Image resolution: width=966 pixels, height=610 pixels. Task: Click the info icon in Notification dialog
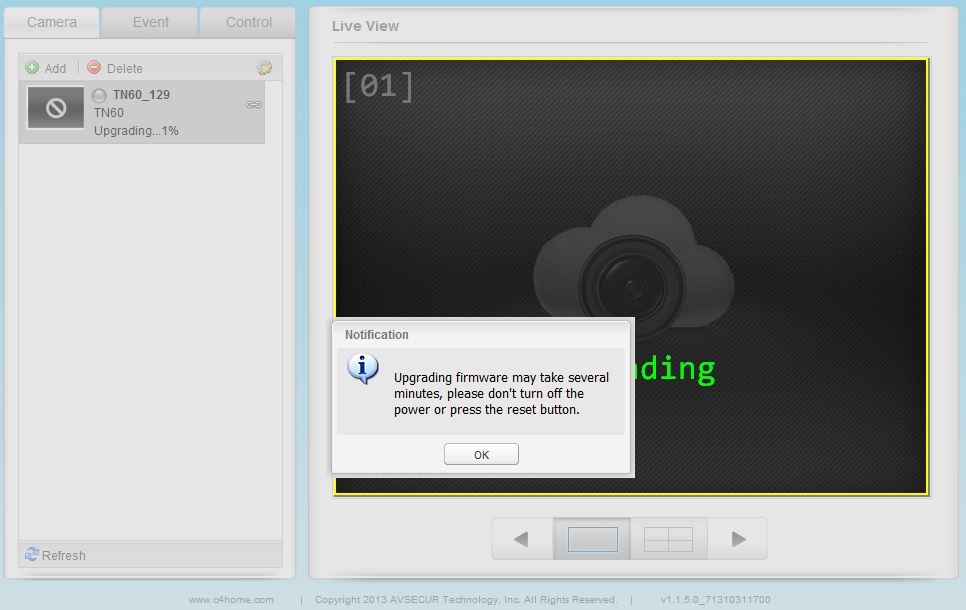click(x=363, y=369)
